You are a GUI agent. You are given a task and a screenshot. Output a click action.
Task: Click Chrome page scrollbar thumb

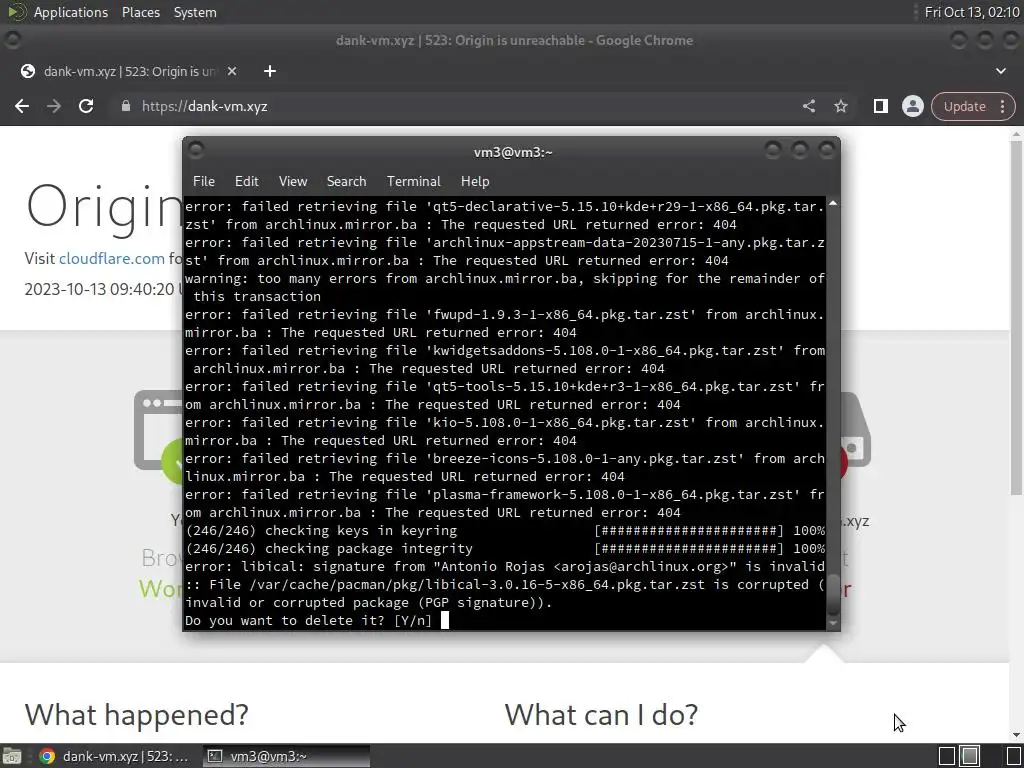pyautogui.click(x=1017, y=317)
